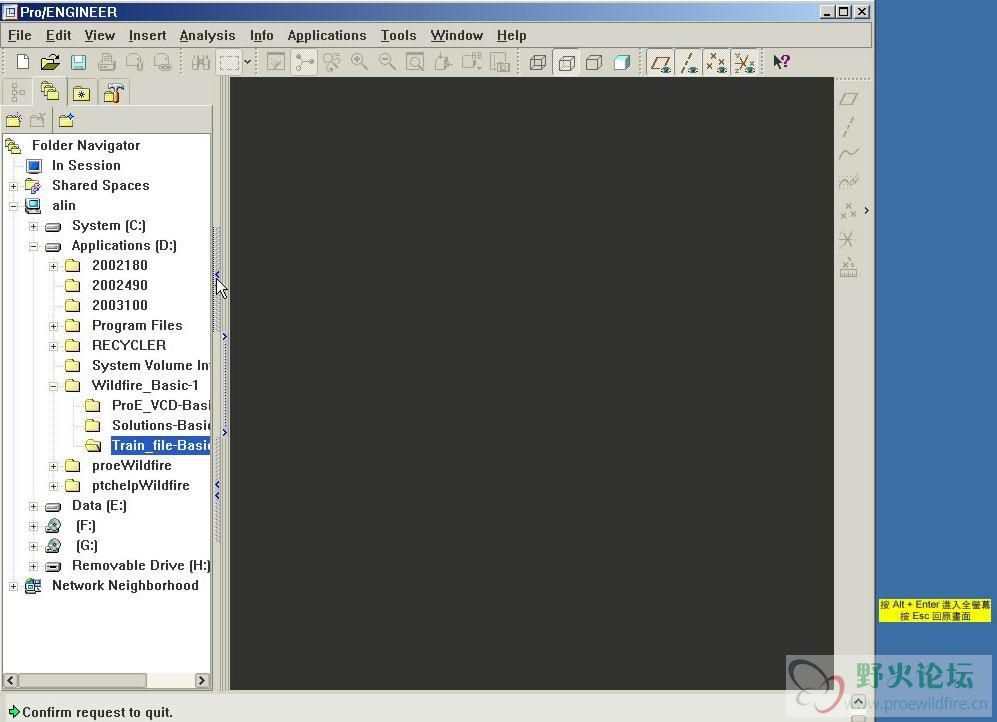
Task: Click the navigator scrollbar left arrow
Action: 10,681
